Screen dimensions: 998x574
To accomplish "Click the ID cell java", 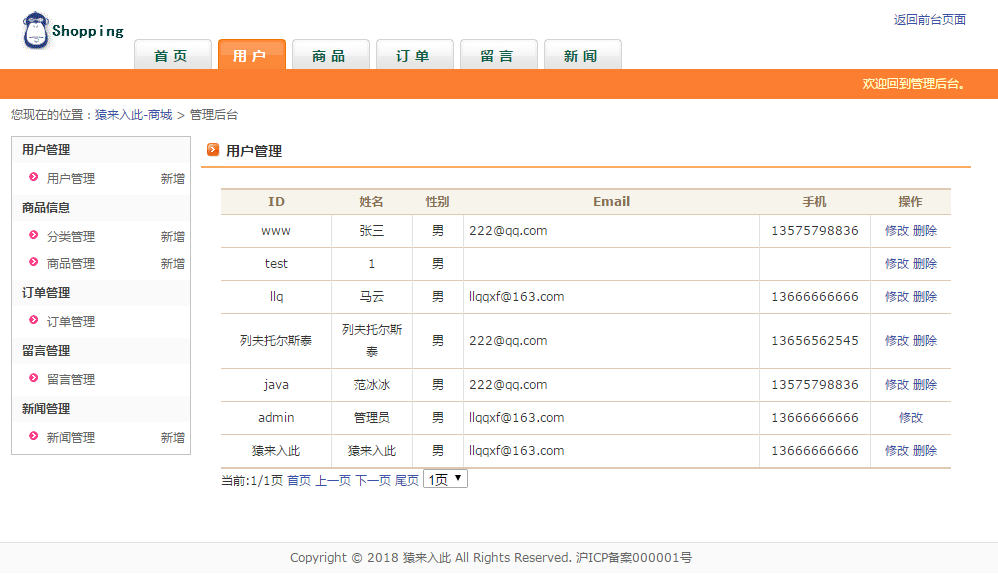I will (x=276, y=384).
